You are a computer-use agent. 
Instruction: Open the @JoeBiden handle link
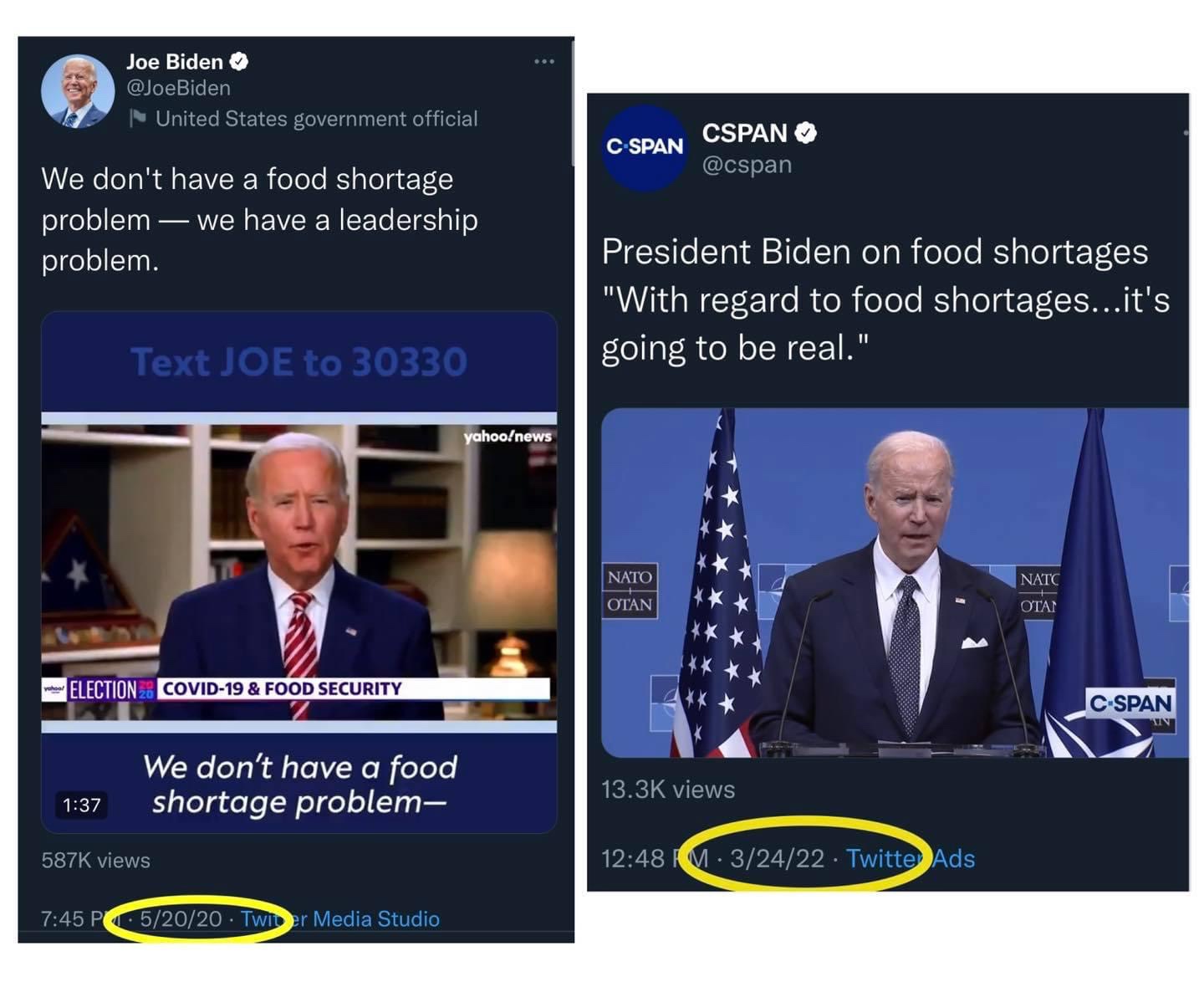coord(178,88)
